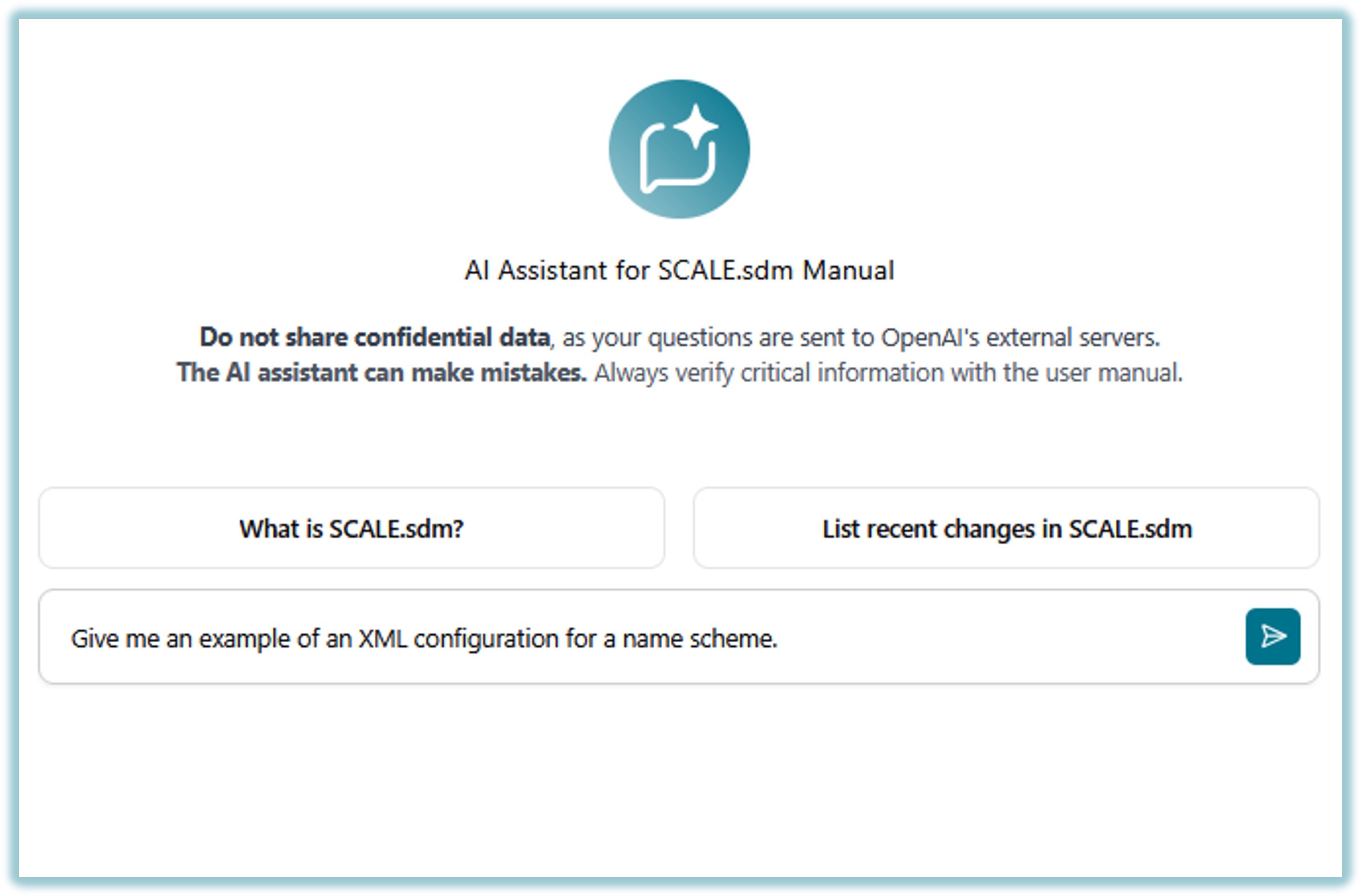Image resolution: width=1361 pixels, height=896 pixels.
Task: Click the sparkle star in the logo
Action: coord(696,125)
